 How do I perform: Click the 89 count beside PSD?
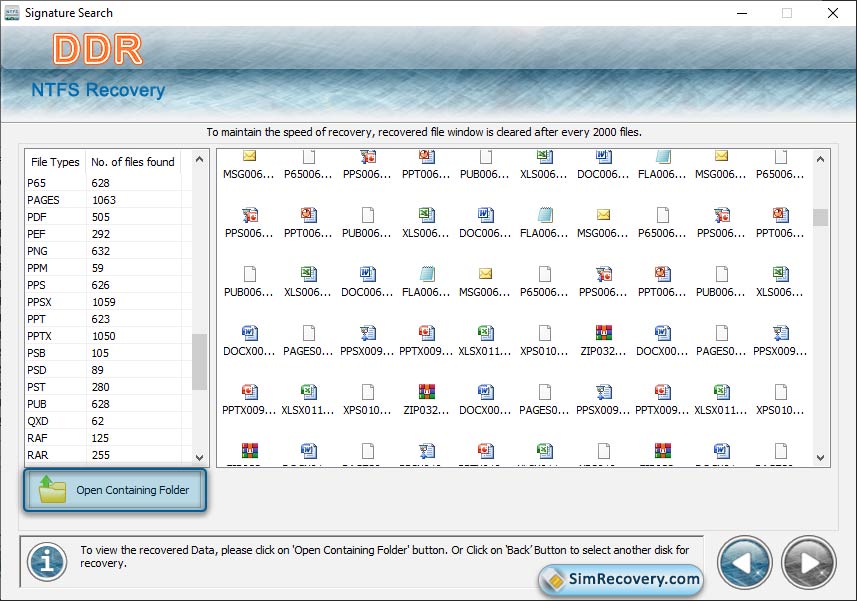97,370
